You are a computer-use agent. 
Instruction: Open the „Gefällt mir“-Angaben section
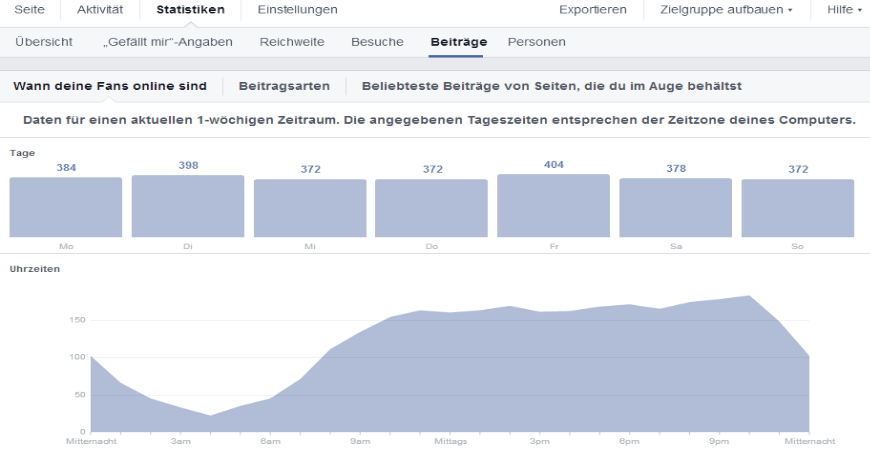(x=168, y=42)
